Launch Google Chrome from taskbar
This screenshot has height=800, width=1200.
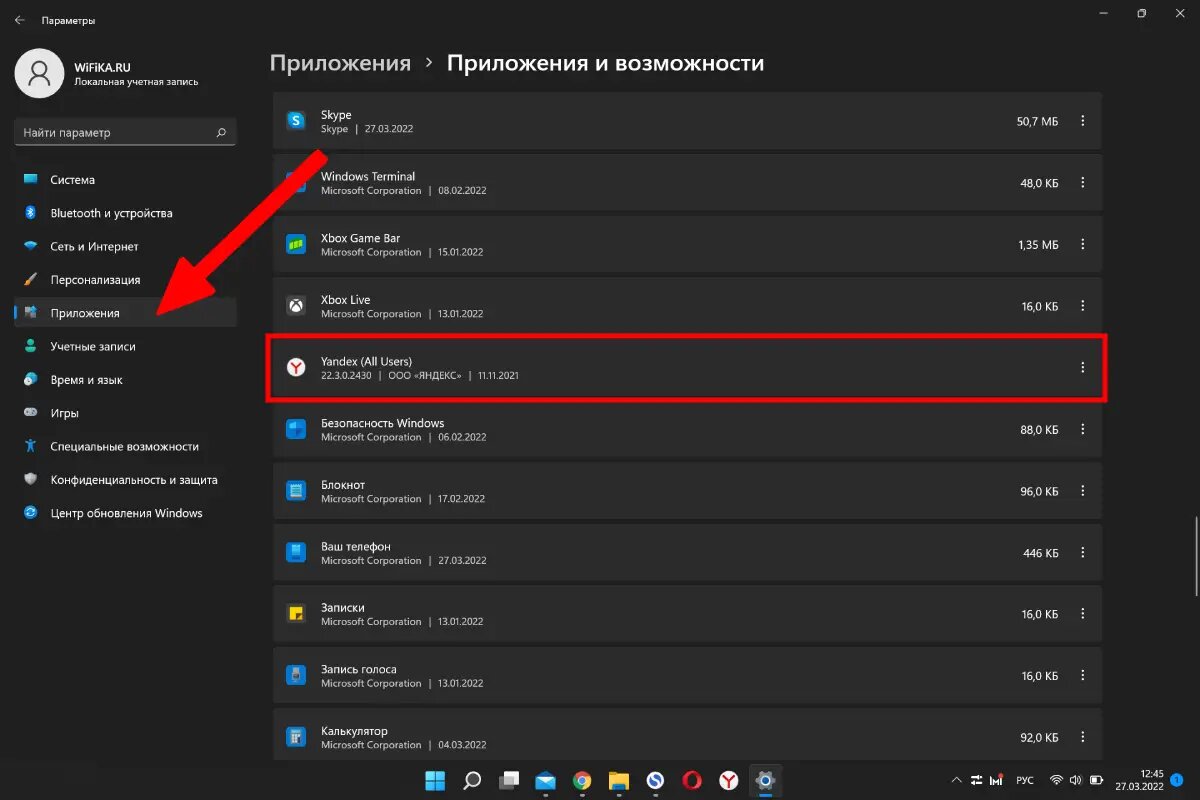(582, 780)
